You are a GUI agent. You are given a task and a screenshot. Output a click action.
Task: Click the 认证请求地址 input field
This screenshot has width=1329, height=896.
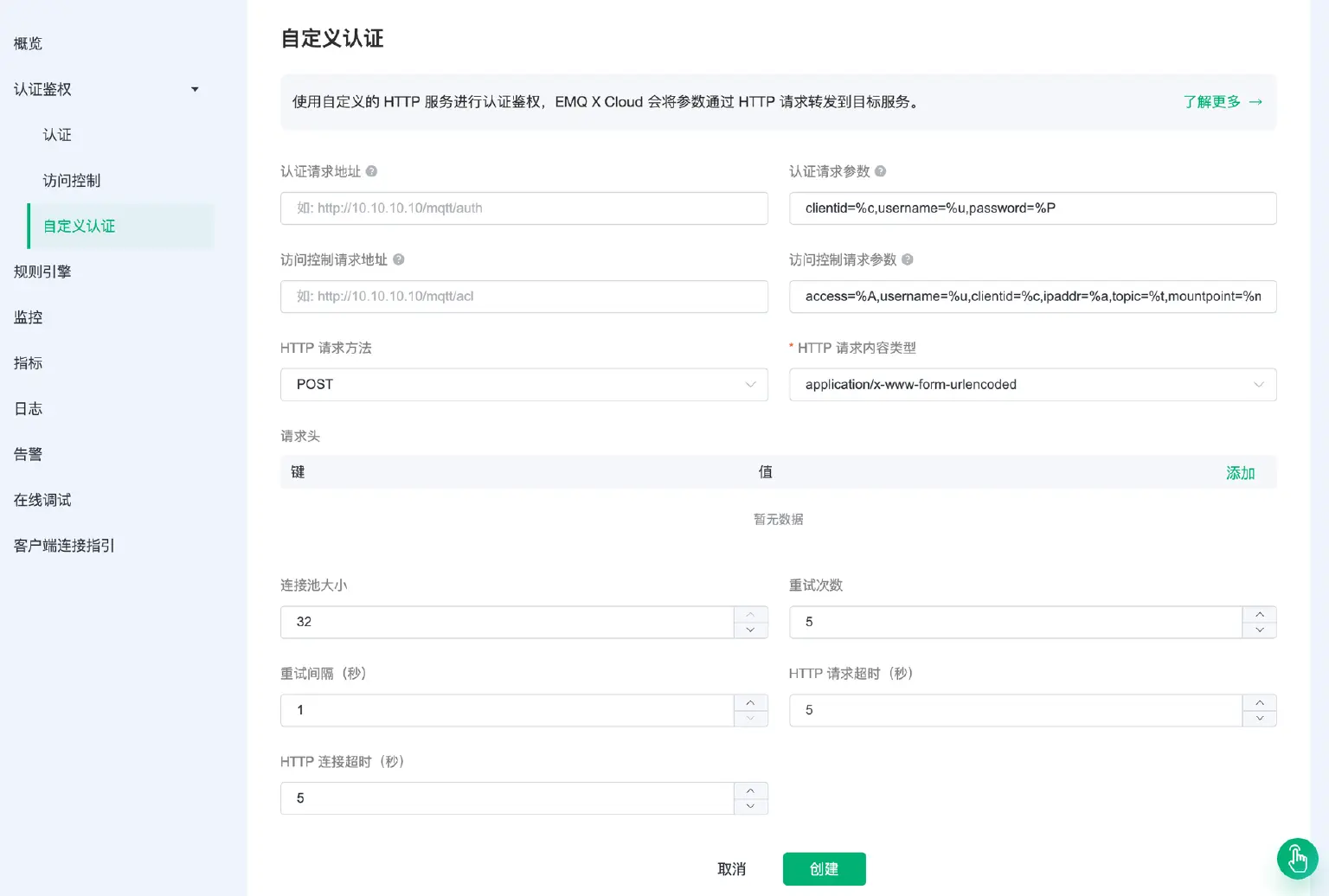[x=523, y=208]
